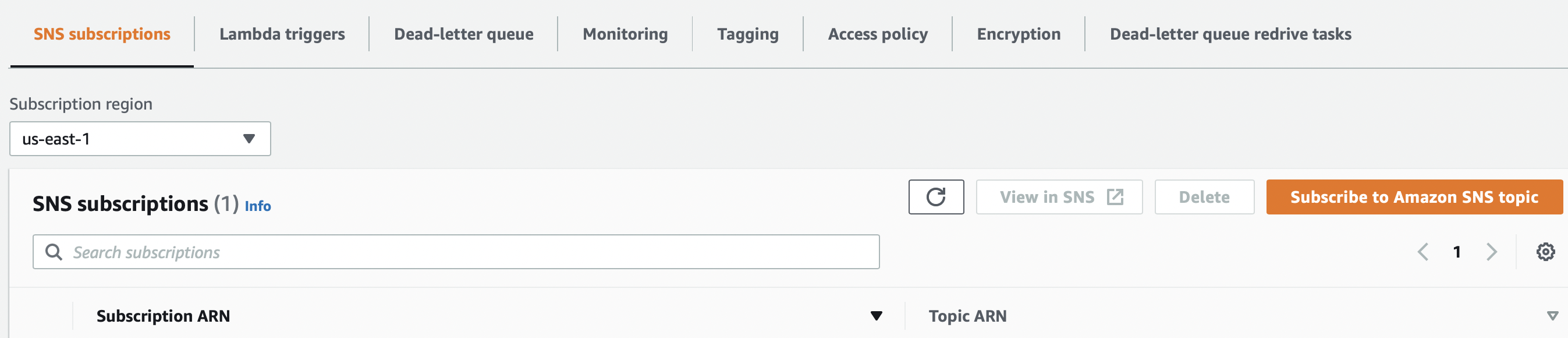Click the refresh subscriptions icon button
The width and height of the screenshot is (1568, 338).
935,197
